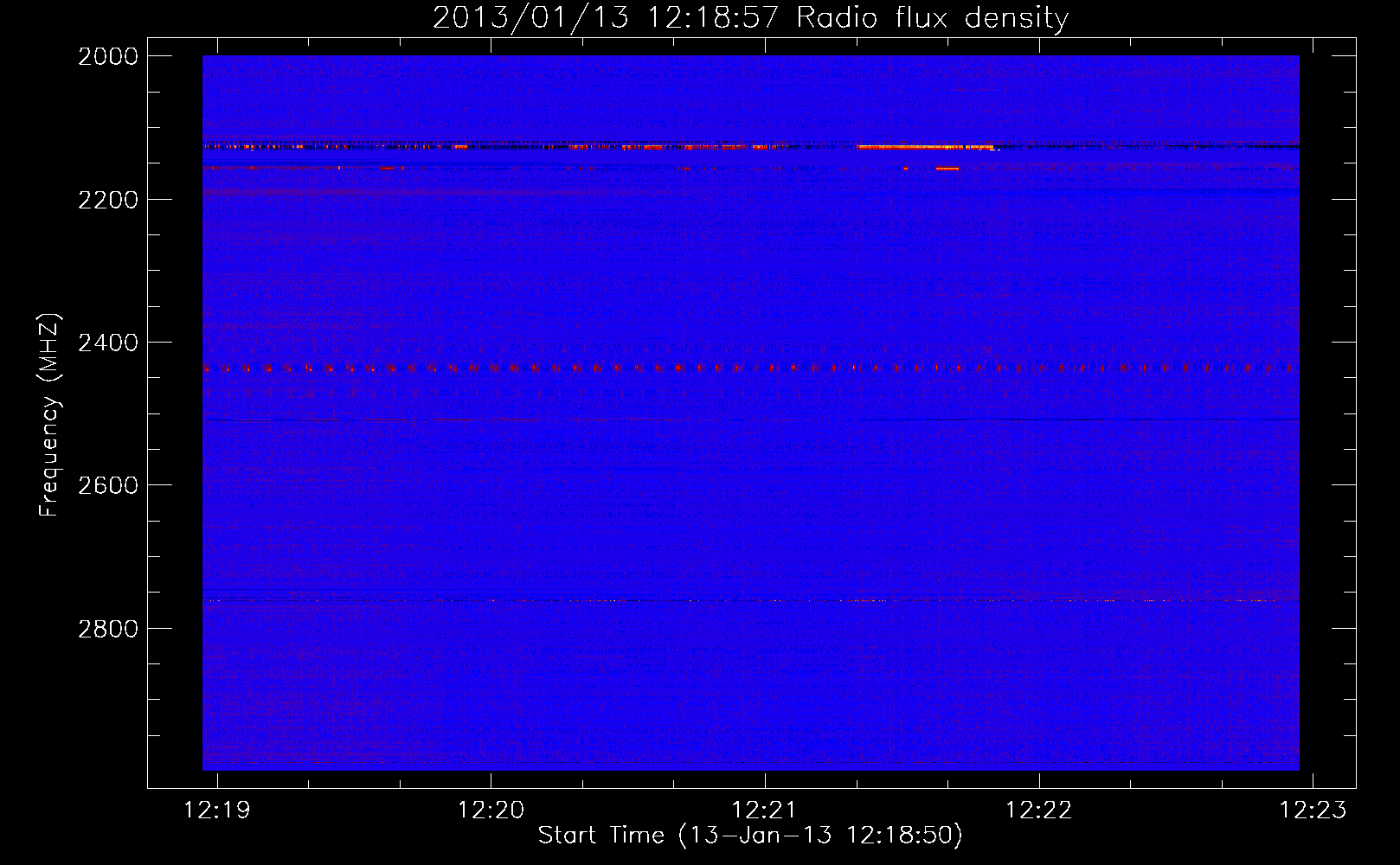The image size is (1400, 865).
Task: Click the 12:20 time tick label
Action: 491,810
